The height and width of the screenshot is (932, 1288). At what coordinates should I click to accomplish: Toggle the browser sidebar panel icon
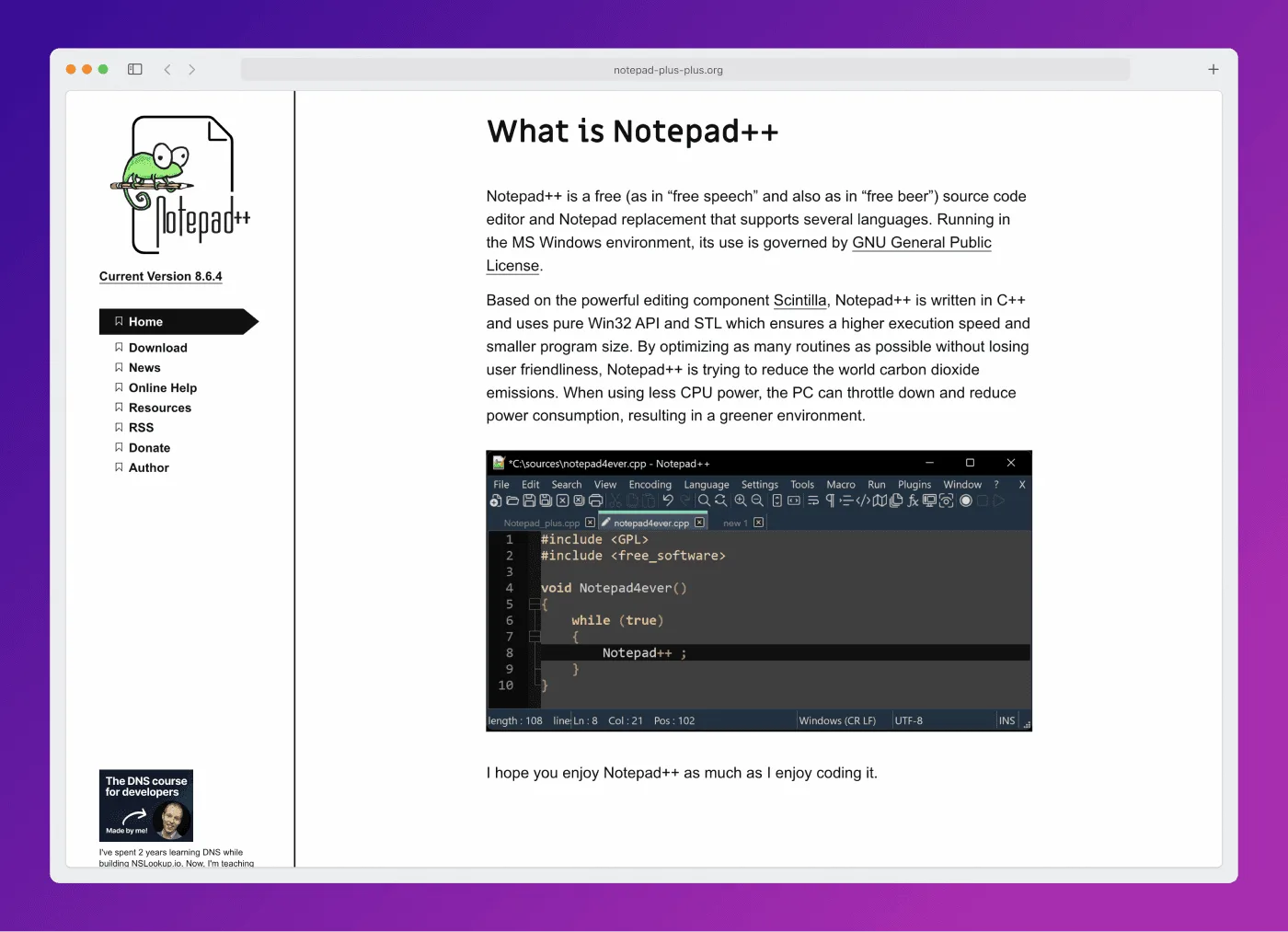(x=135, y=69)
